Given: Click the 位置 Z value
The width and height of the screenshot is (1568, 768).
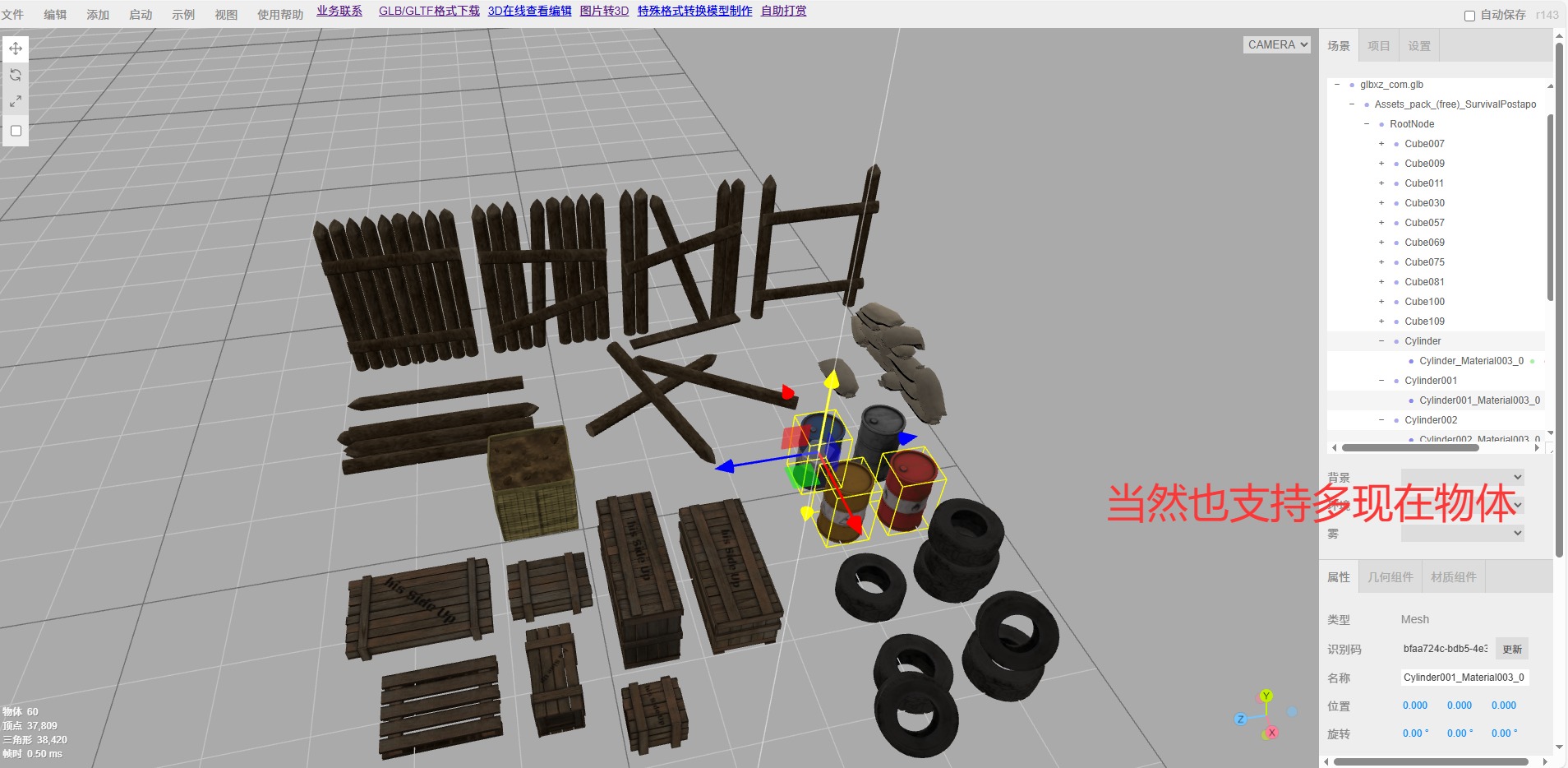Looking at the screenshot, I should (x=1504, y=706).
